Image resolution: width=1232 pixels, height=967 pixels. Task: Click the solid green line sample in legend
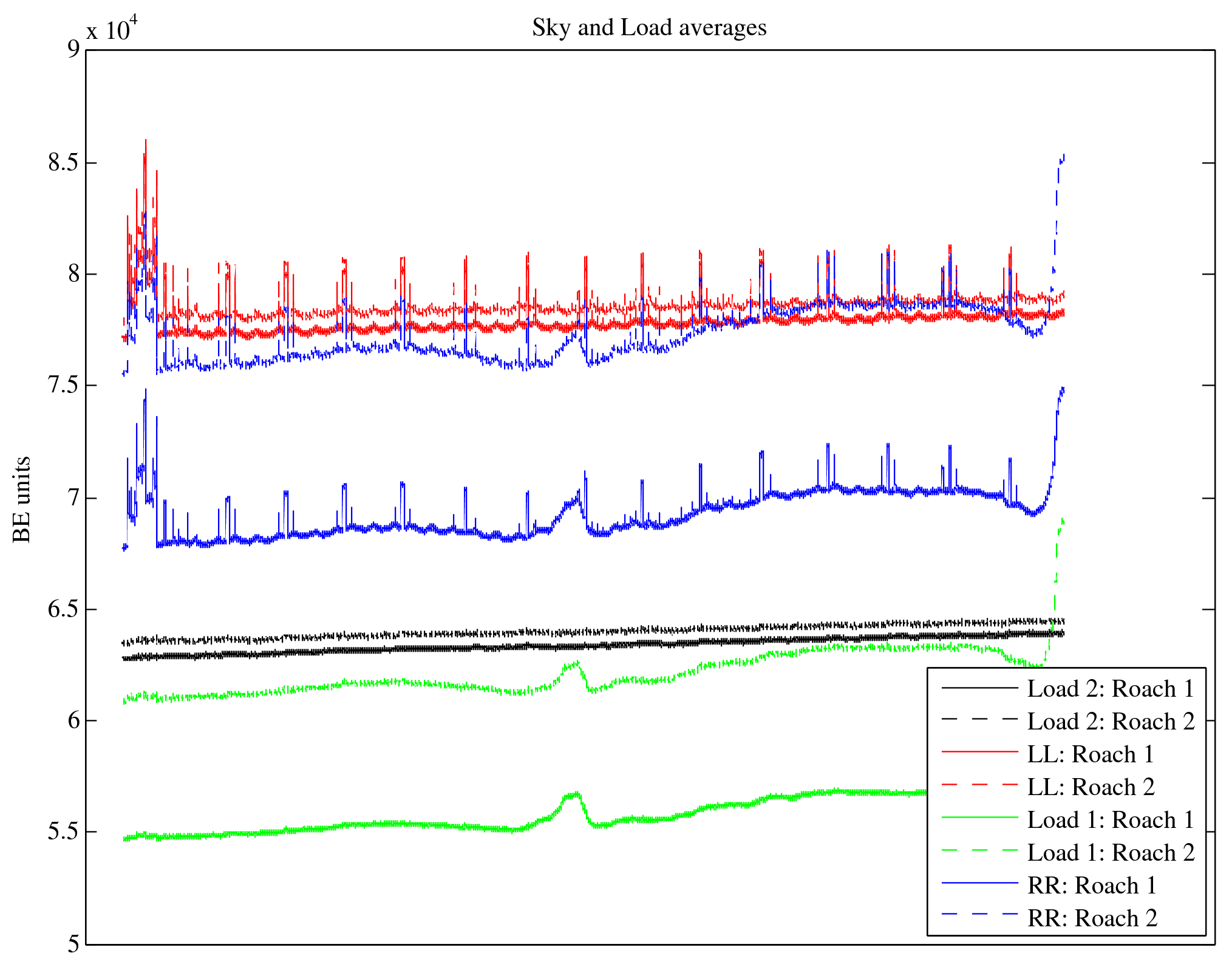pyautogui.click(x=979, y=818)
